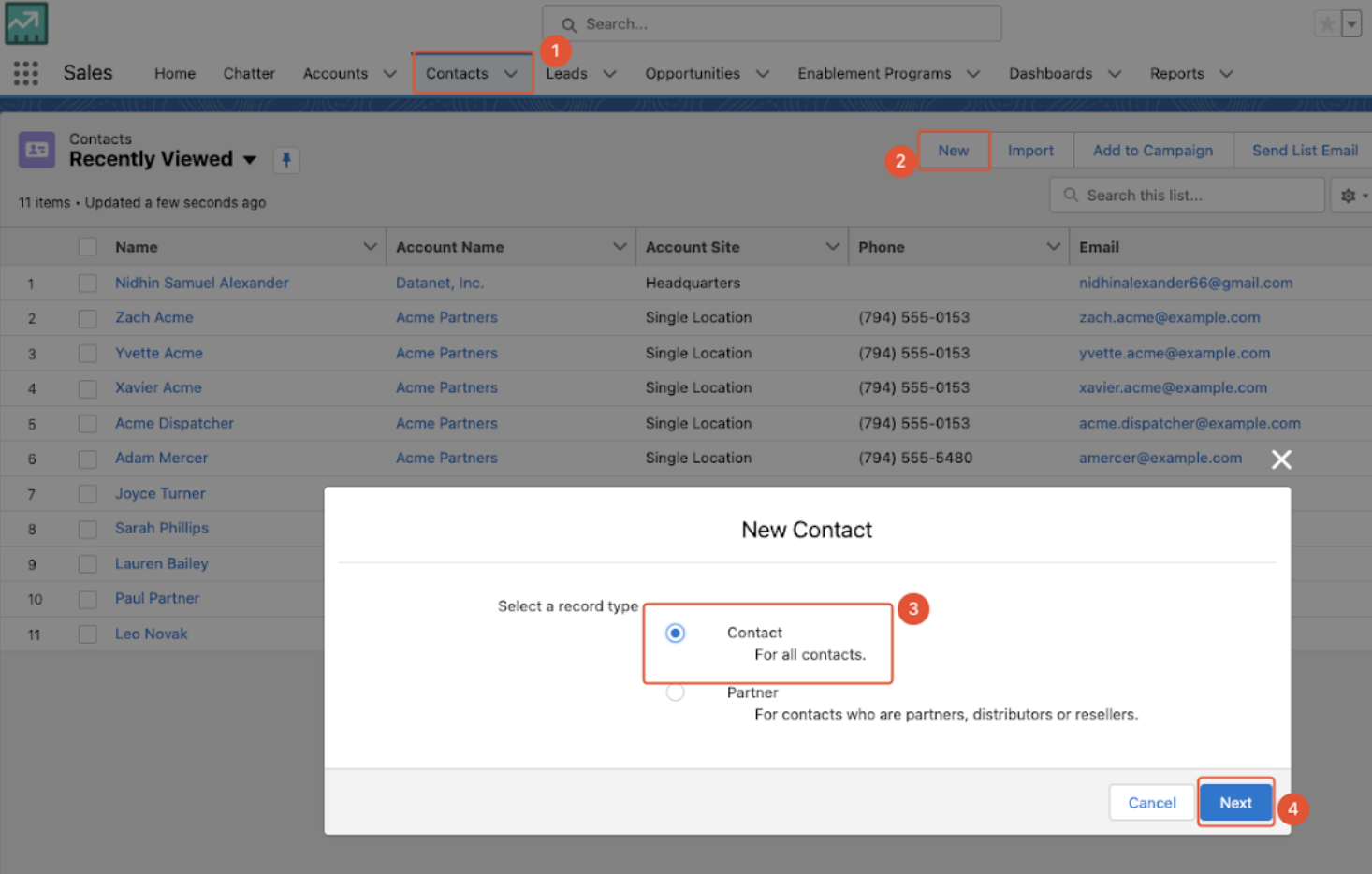Click the global search magnifier icon
The image size is (1372, 874).
569,25
